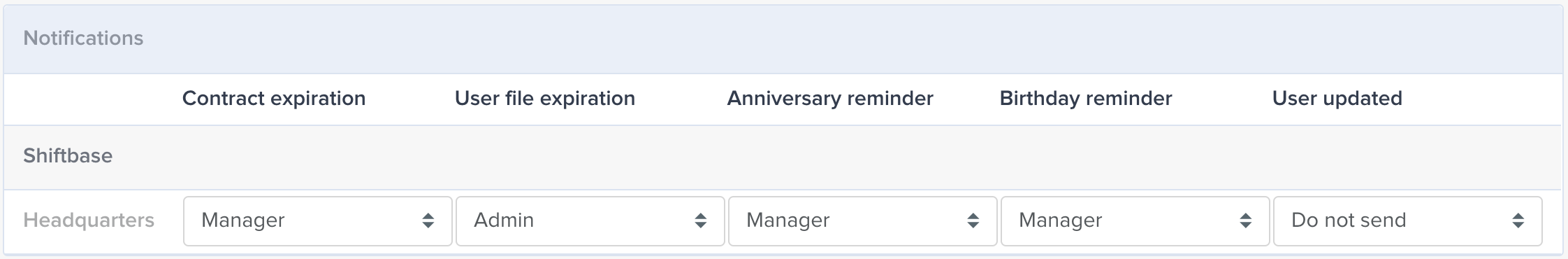Select the User updated column header

1337,99
